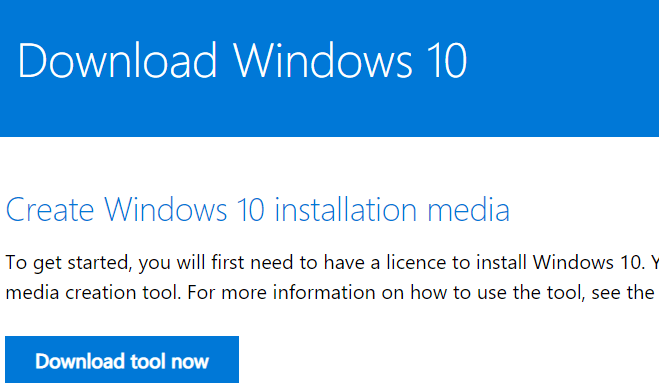Click the paragraph line starting To get started
This screenshot has height=389, width=659.
(332, 263)
